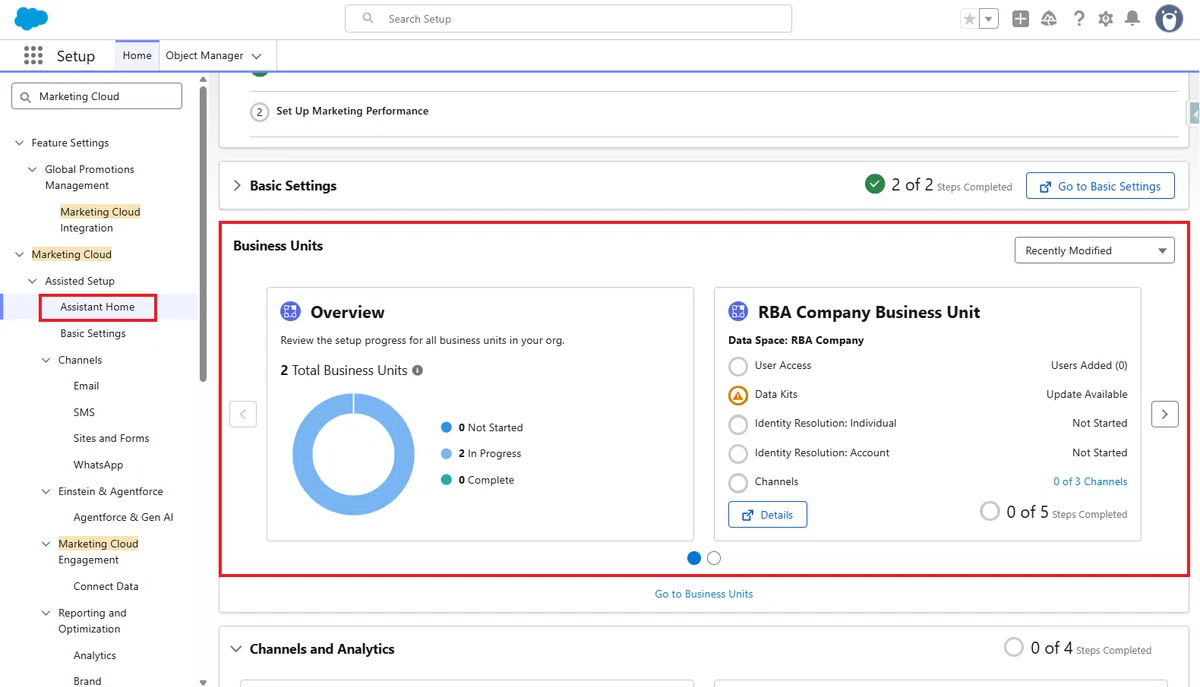The height and width of the screenshot is (687, 1200).
Task: Open SMS channel in sidebar
Action: 84,412
